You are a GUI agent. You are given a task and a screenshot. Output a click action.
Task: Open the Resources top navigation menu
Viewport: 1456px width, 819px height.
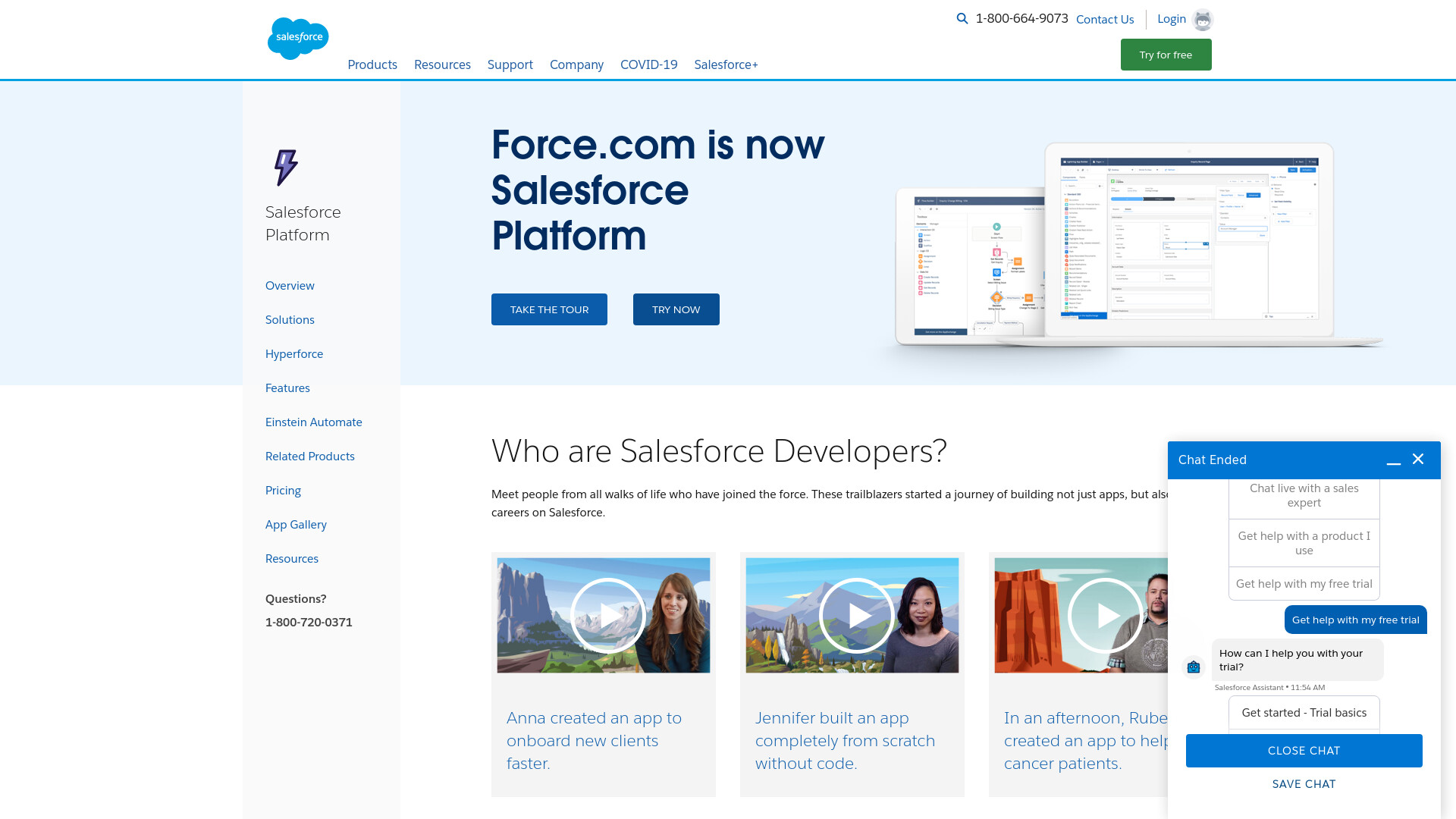coord(442,64)
